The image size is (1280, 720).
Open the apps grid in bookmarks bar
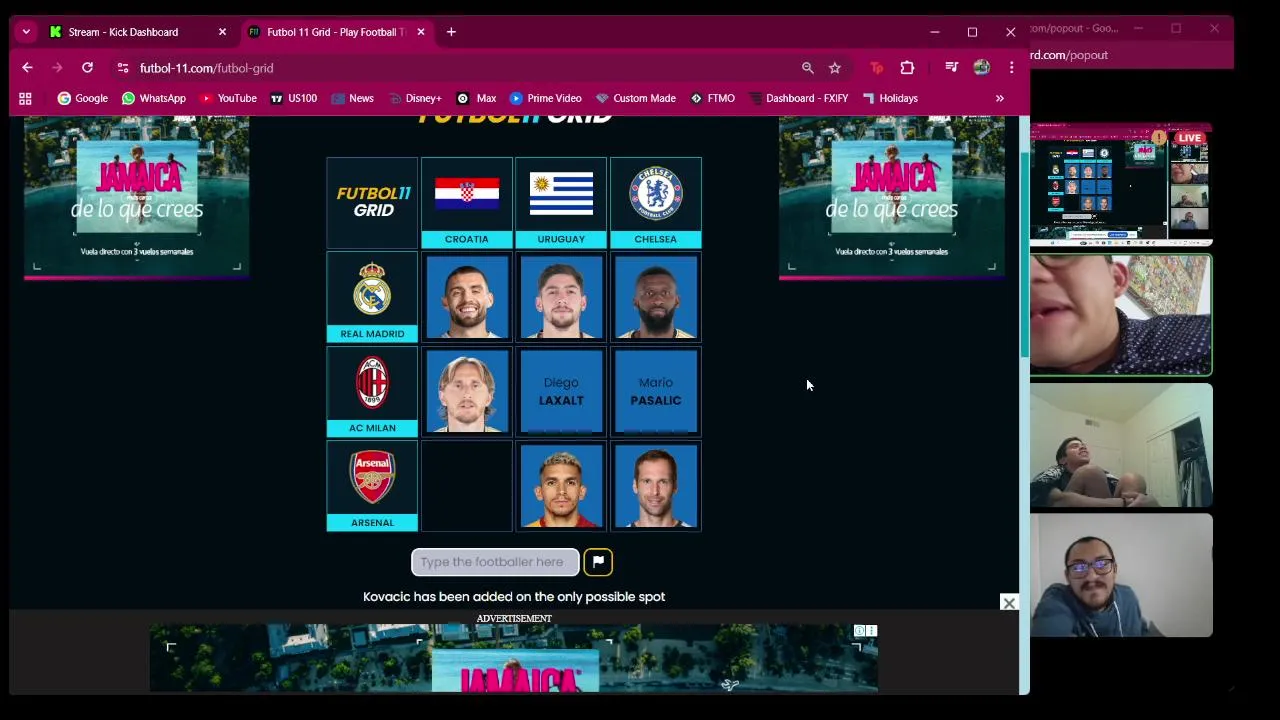click(x=25, y=98)
